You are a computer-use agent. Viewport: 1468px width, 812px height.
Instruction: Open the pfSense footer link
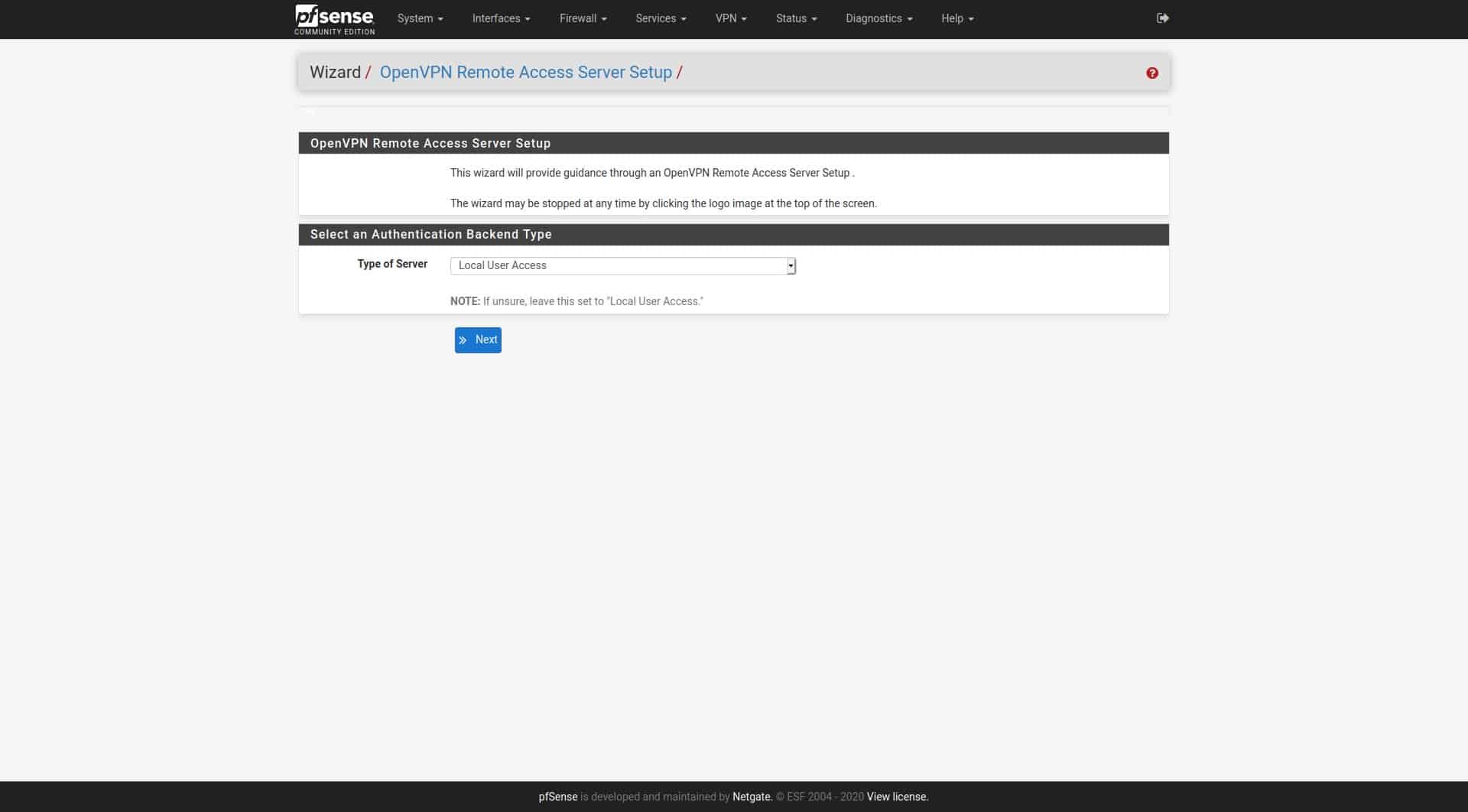click(x=558, y=797)
